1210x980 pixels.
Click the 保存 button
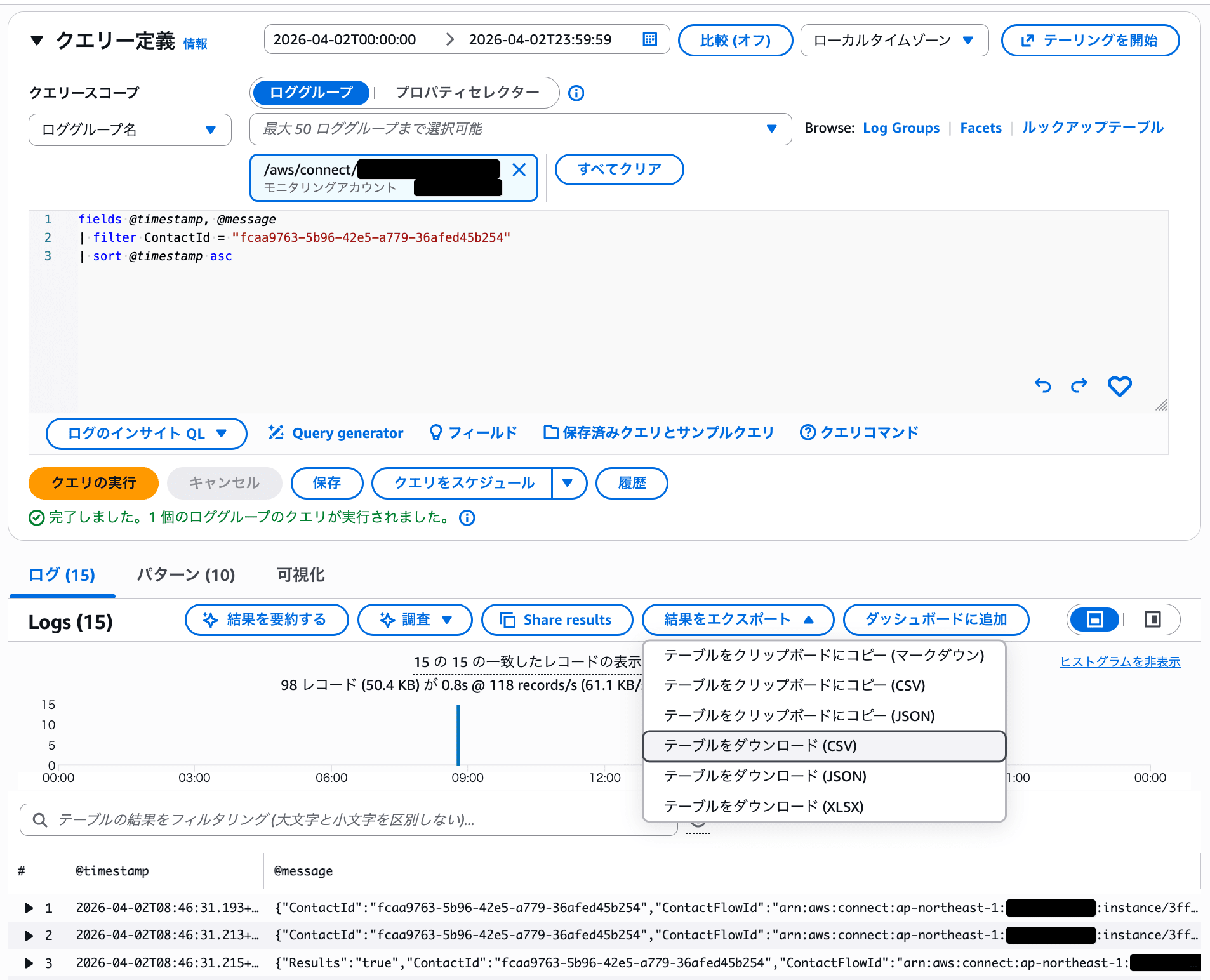(327, 483)
